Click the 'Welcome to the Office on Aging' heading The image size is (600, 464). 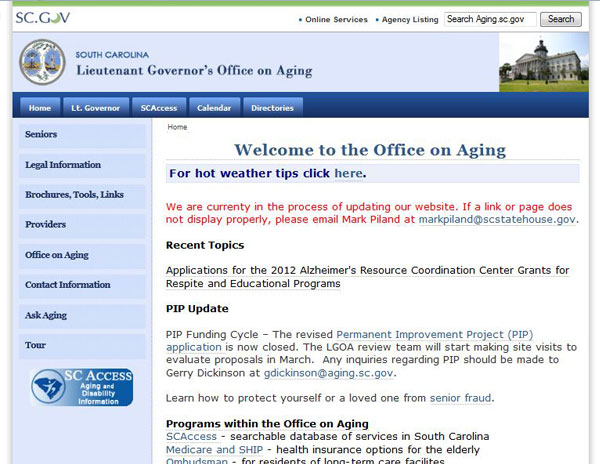point(370,150)
